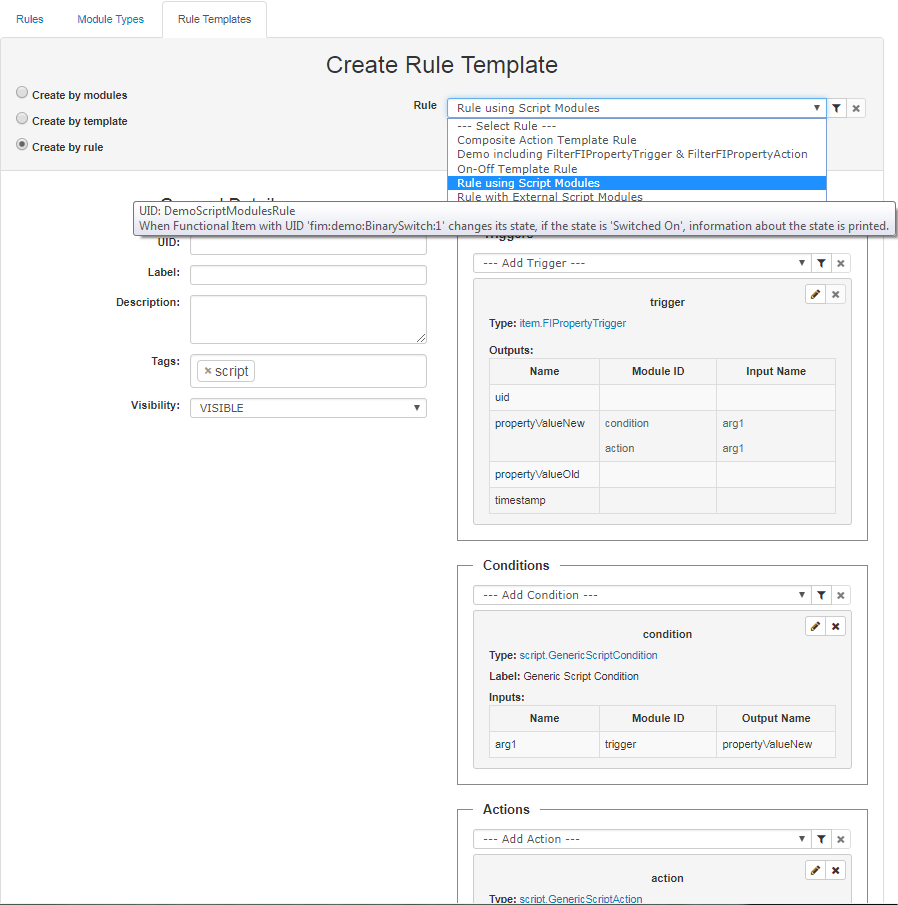Switch to the Rules tab
Image resolution: width=898 pixels, height=905 pixels.
point(29,18)
